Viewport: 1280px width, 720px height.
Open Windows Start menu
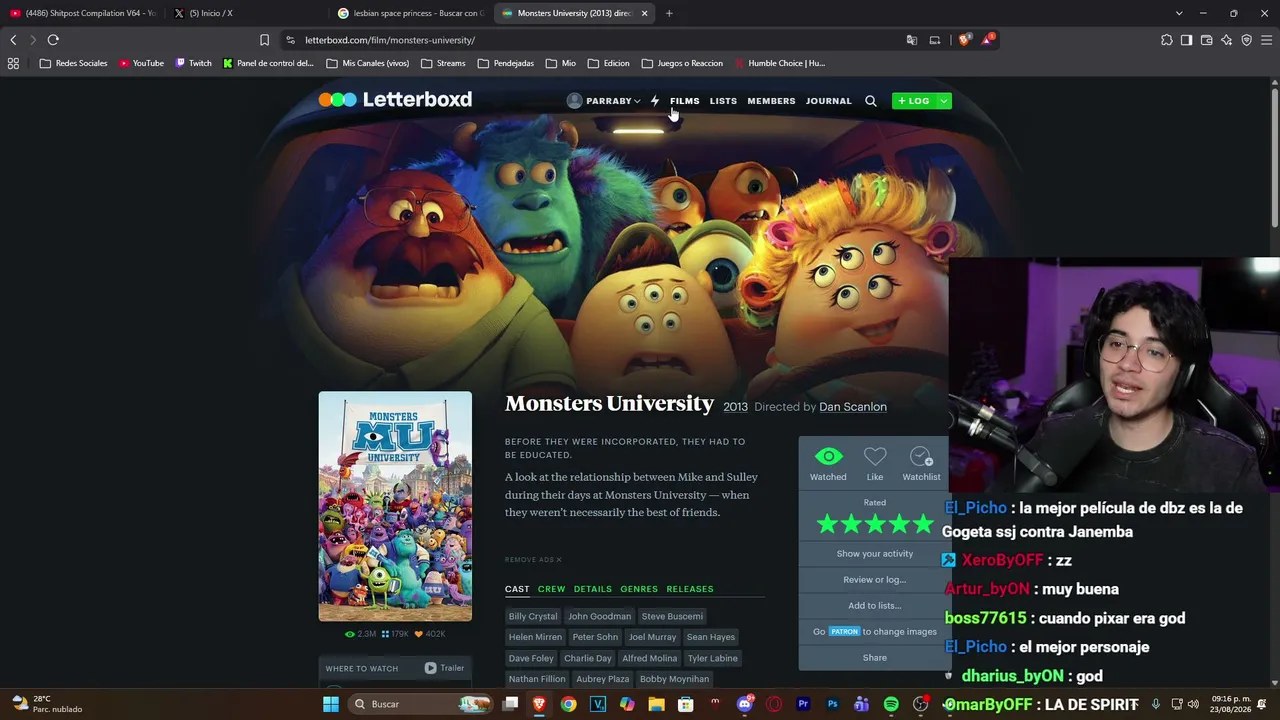click(331, 704)
